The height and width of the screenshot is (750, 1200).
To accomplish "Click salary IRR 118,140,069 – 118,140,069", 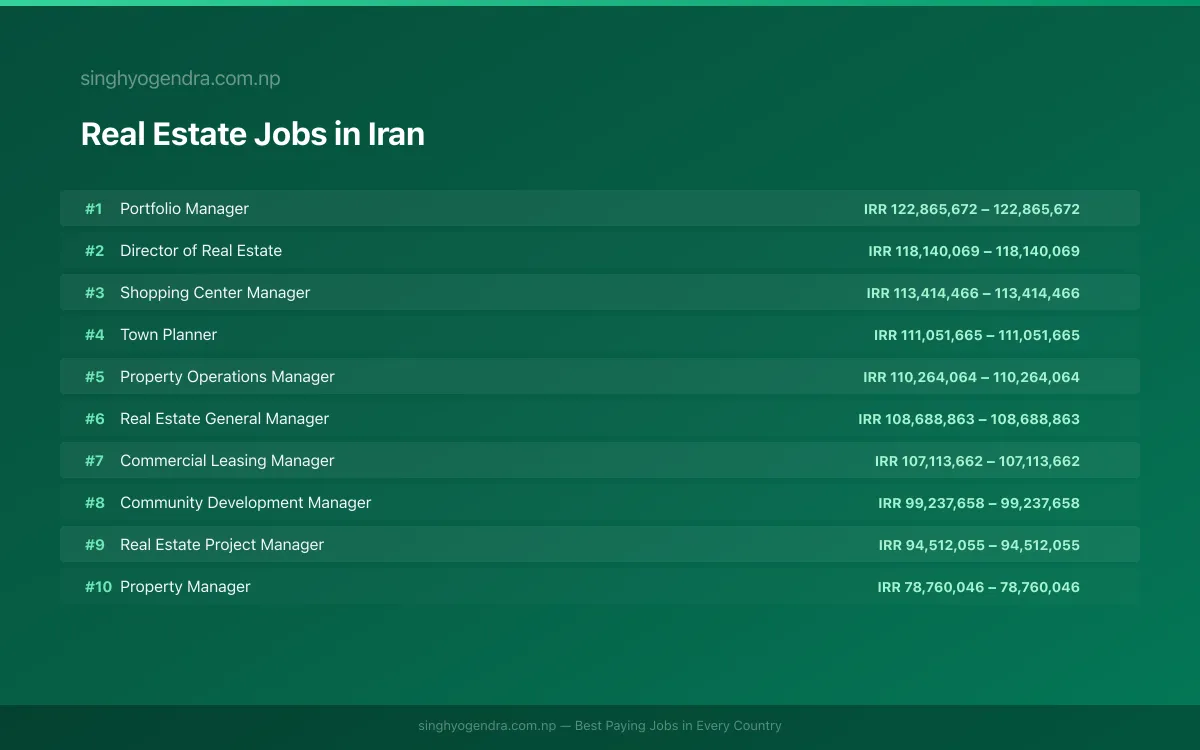I will coord(974,251).
